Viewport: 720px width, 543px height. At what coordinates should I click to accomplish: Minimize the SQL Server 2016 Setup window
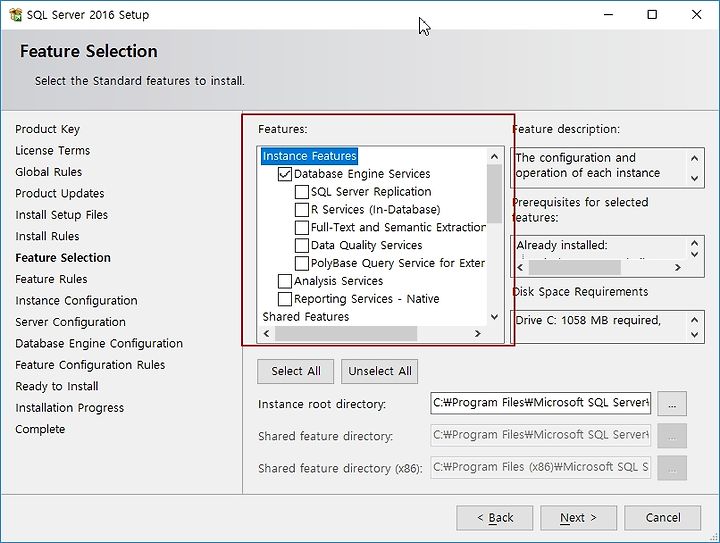pyautogui.click(x=608, y=15)
